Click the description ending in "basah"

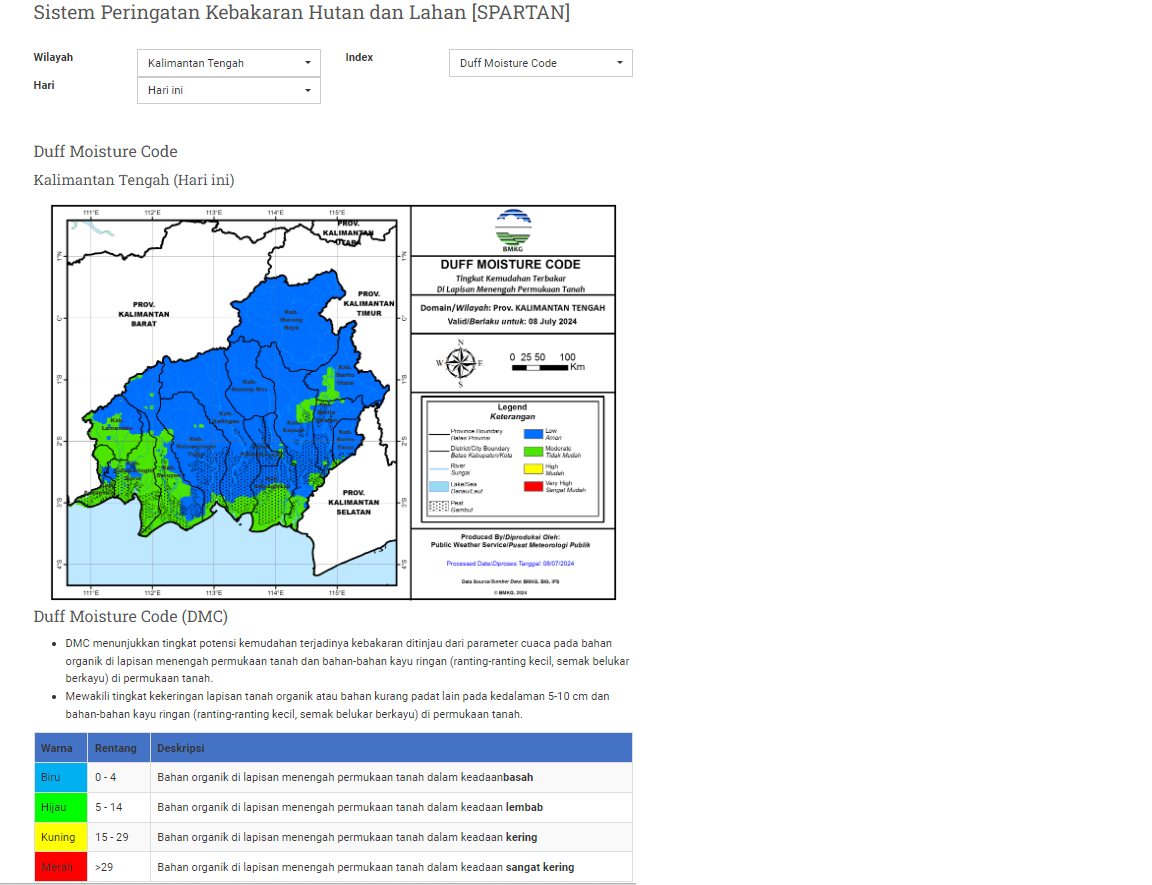coord(345,777)
